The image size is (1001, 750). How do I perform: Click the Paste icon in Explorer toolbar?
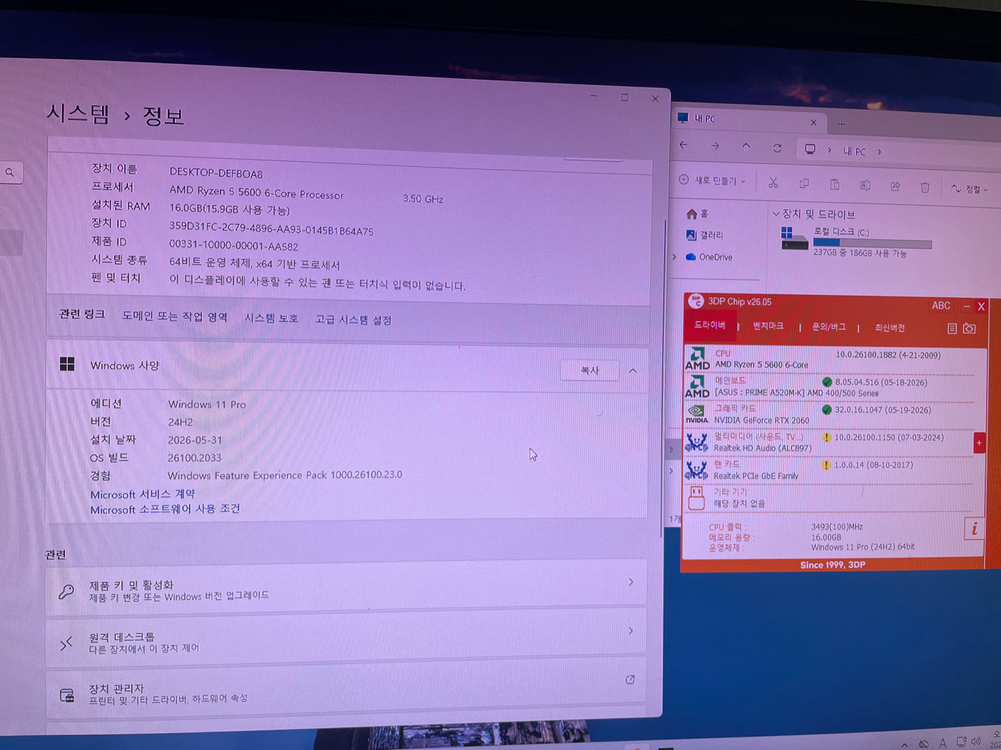pos(834,184)
